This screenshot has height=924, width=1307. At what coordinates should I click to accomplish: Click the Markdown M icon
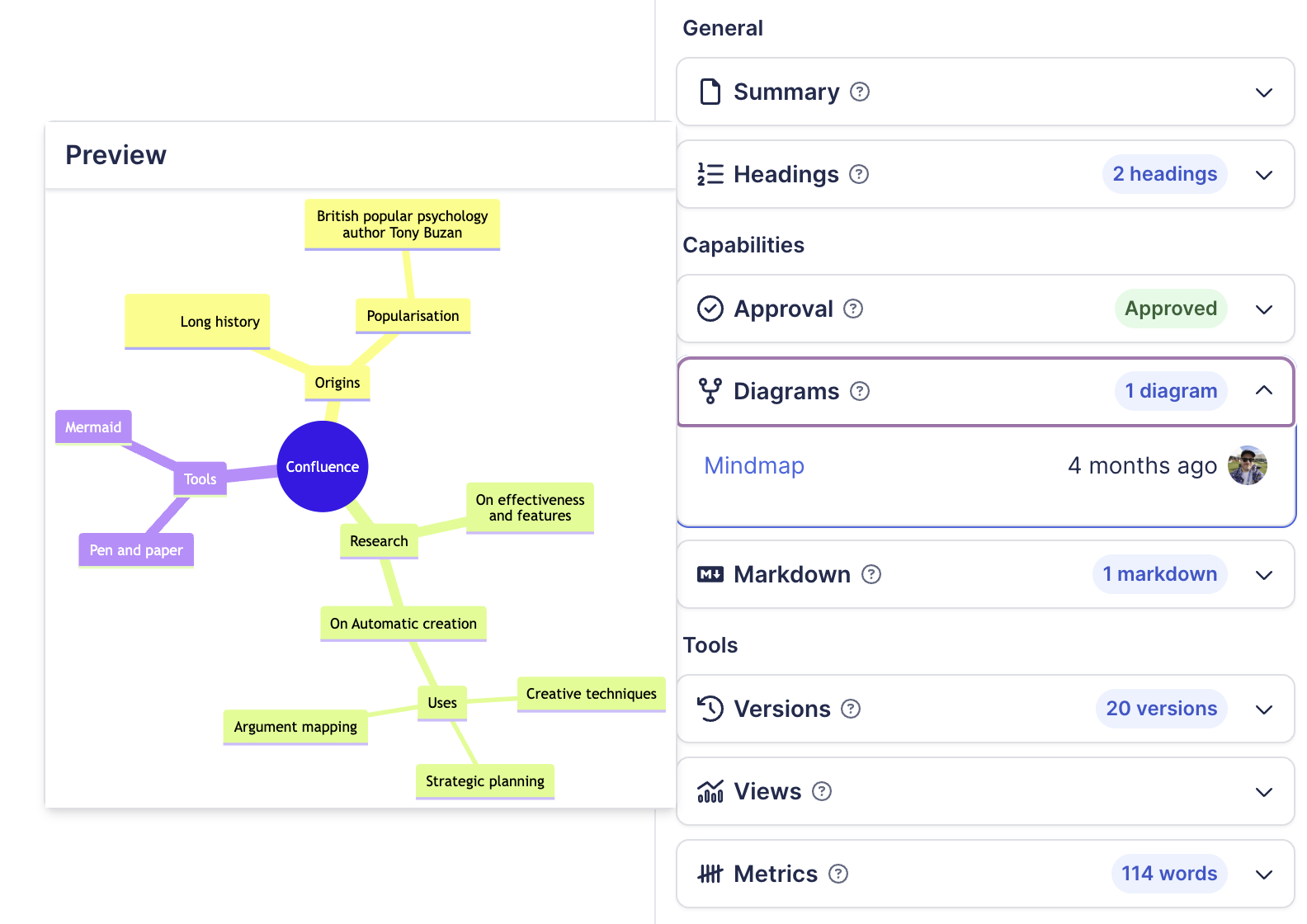pyautogui.click(x=710, y=574)
